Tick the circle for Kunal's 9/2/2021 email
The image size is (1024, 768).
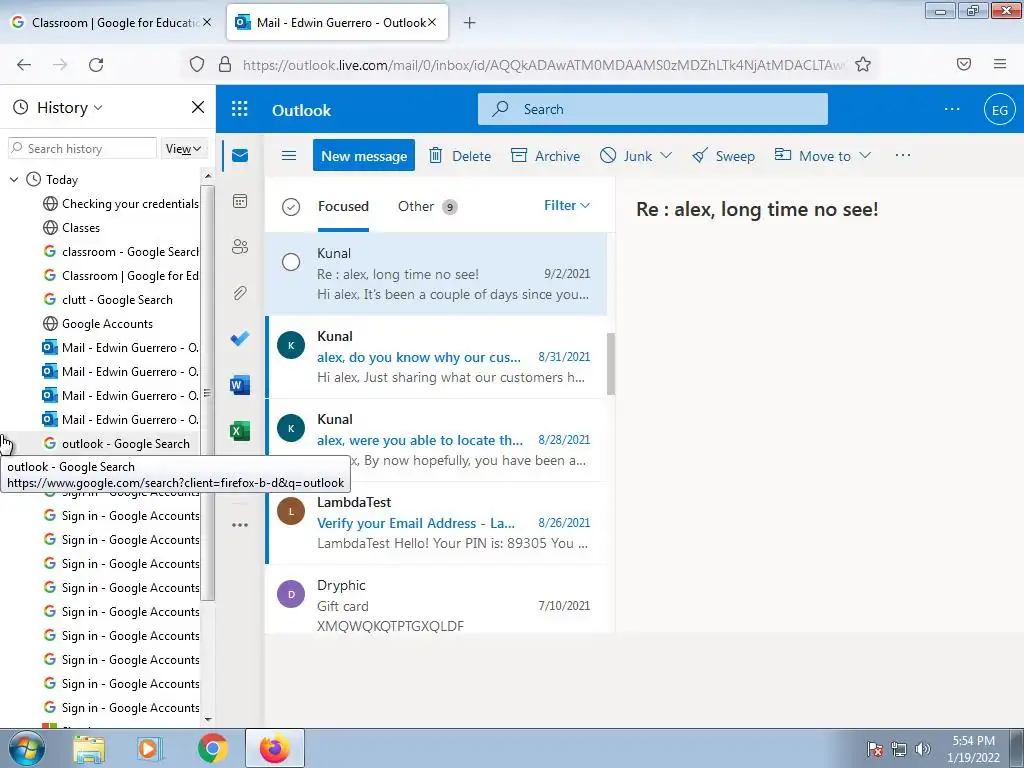tap(291, 262)
